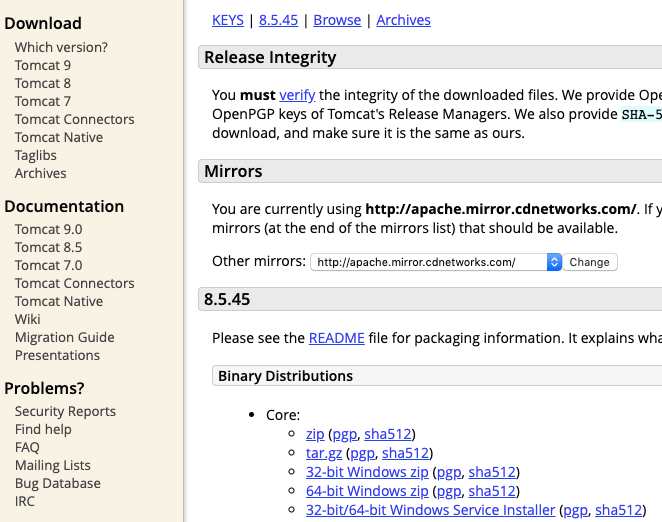The width and height of the screenshot is (662, 522).
Task: Download 32-bit/64-bit Windows Service Installer
Action: [430, 510]
